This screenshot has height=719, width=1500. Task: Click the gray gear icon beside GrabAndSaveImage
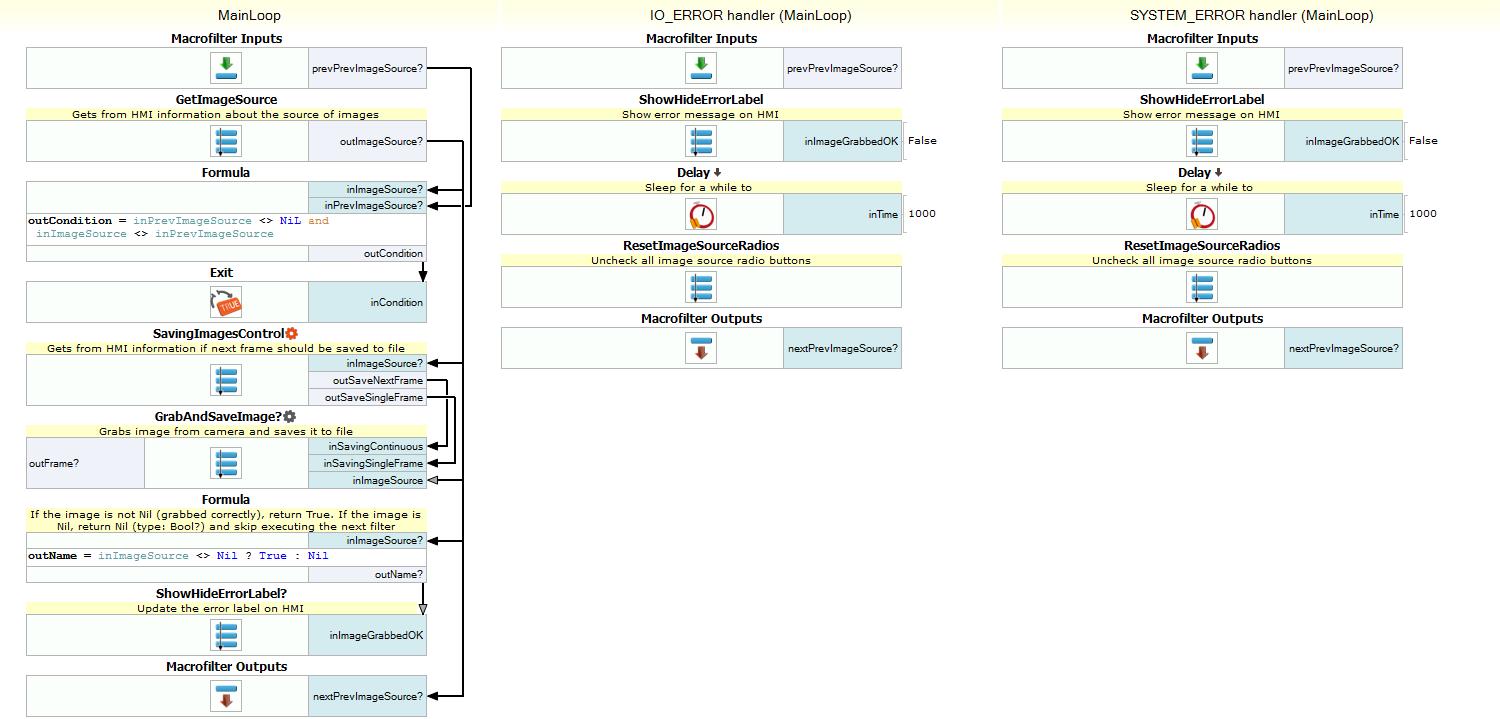[290, 417]
